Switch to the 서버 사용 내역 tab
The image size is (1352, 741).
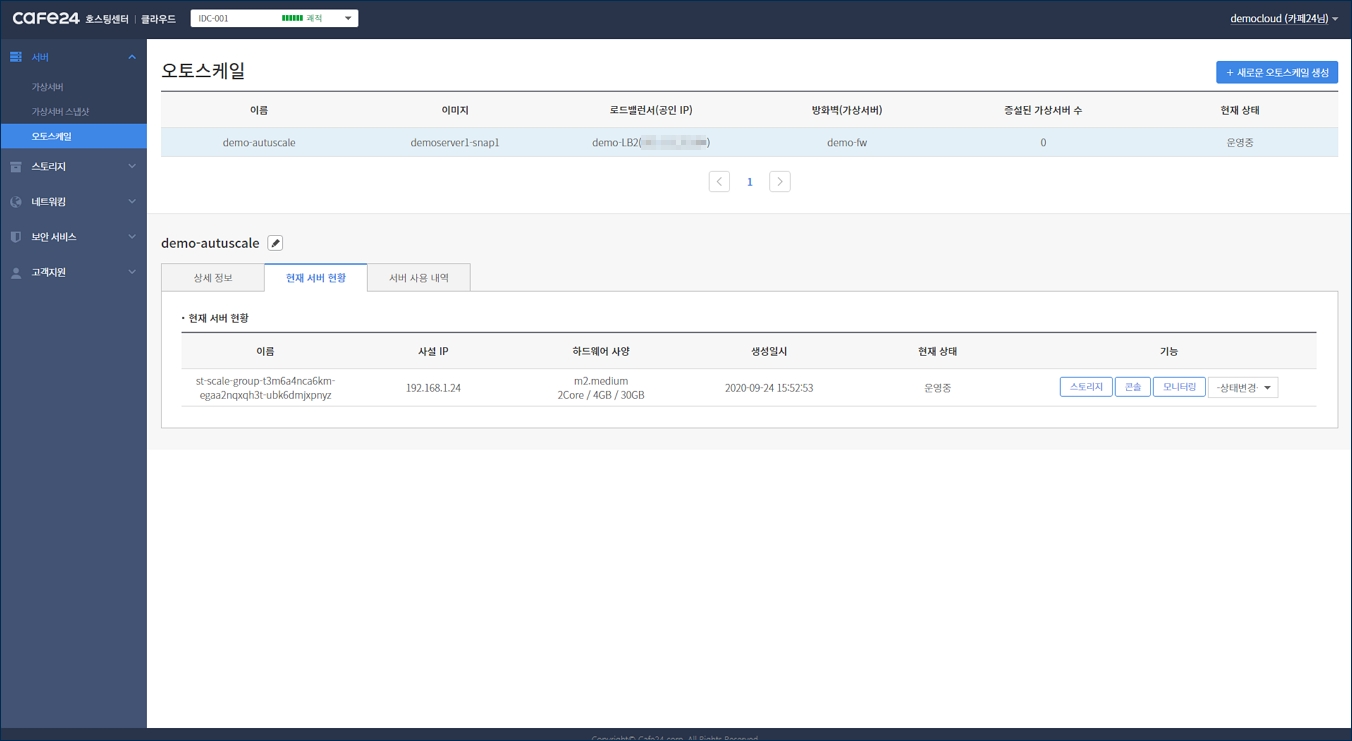pyautogui.click(x=419, y=278)
